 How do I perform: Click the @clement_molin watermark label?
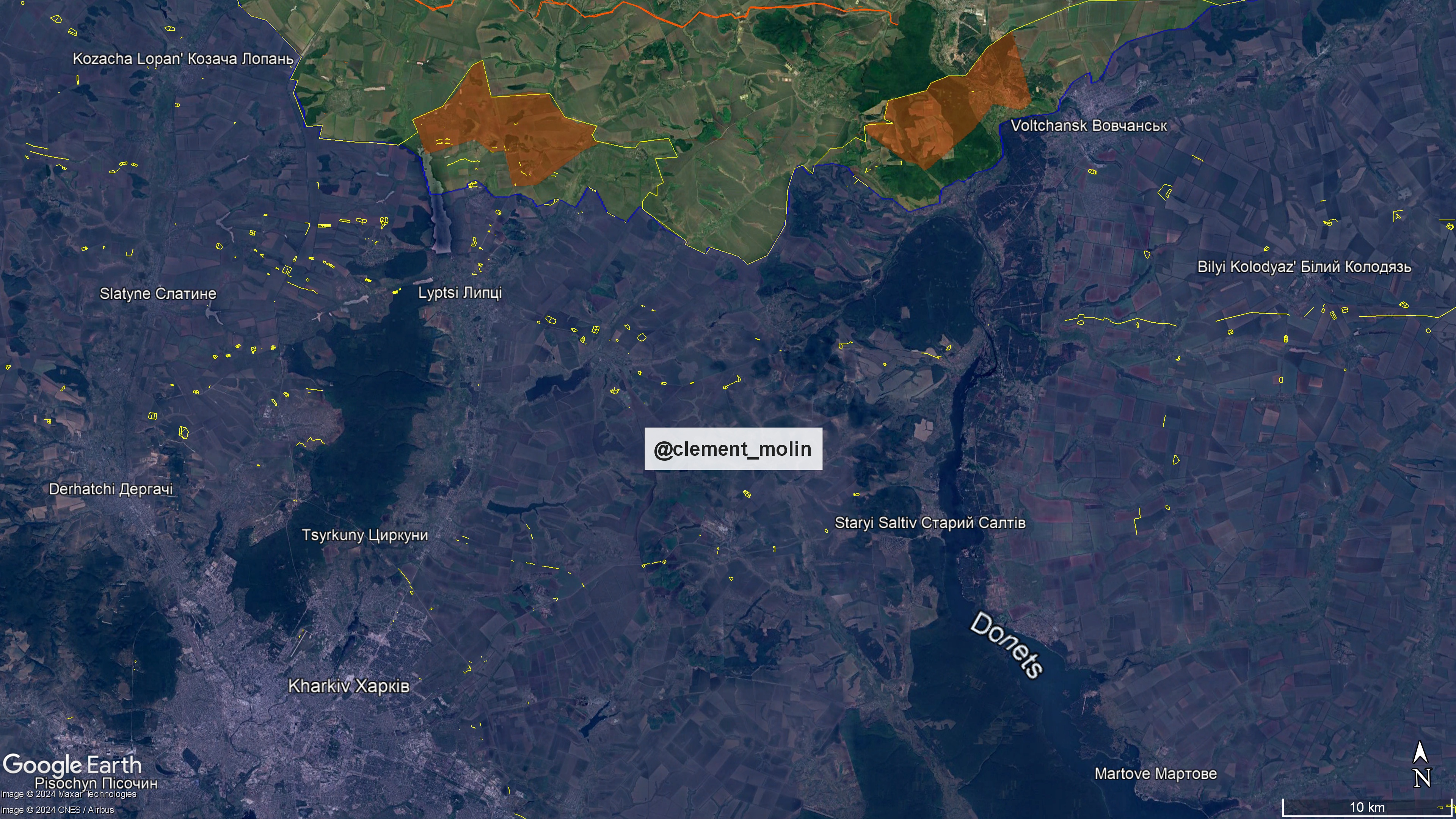733,449
